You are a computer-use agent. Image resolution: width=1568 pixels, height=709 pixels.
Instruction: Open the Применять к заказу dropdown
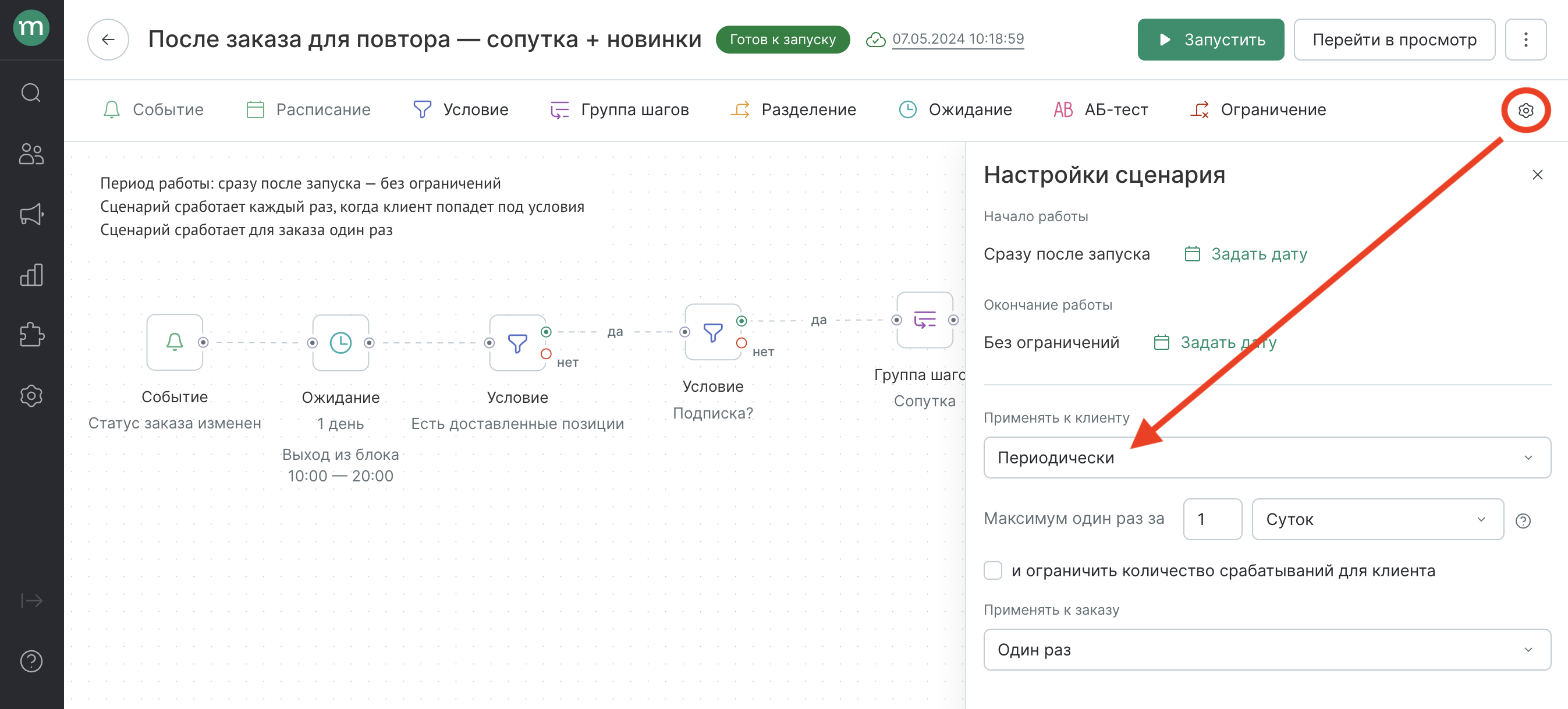point(1267,650)
